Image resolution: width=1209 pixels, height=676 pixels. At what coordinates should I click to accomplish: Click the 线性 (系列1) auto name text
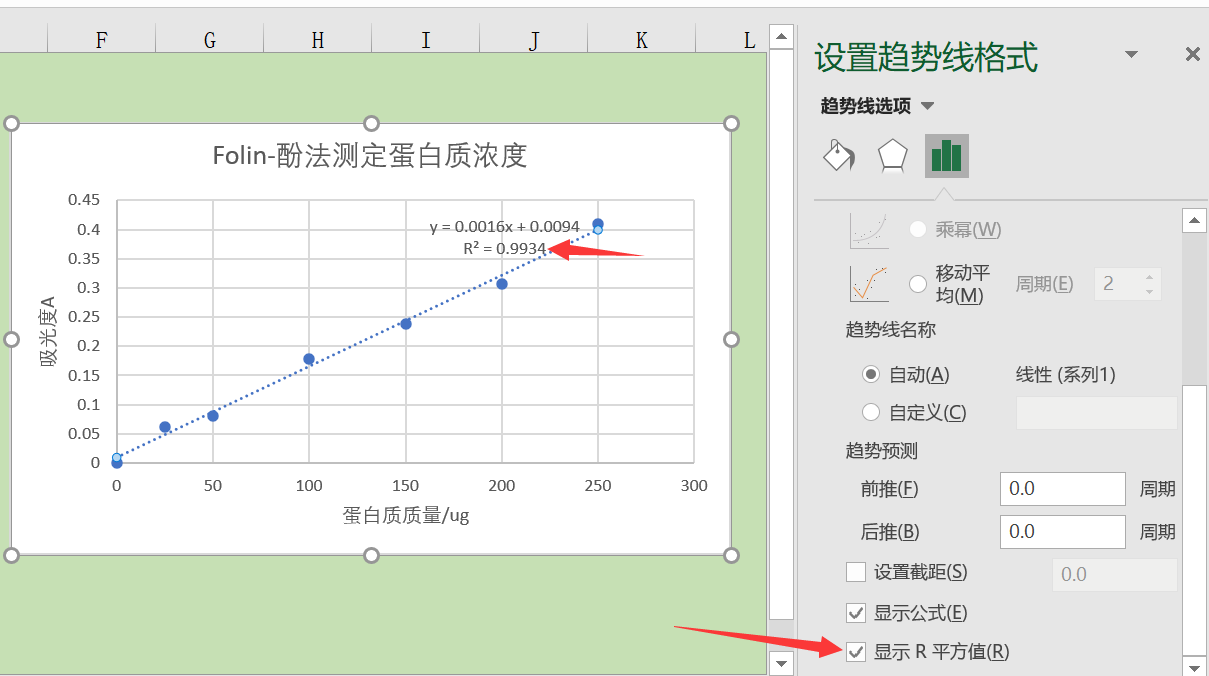1066,375
